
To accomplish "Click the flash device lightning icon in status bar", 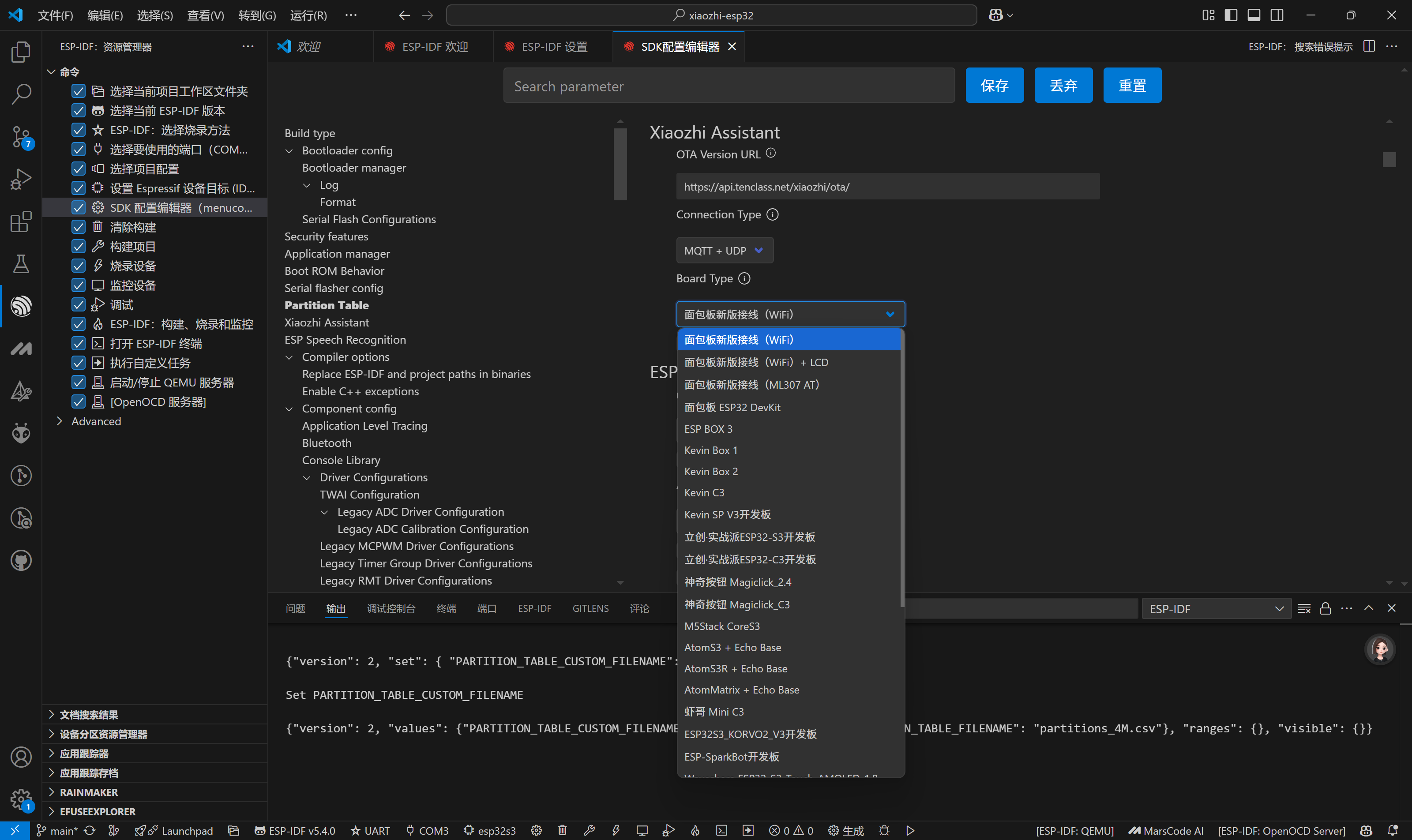I will pyautogui.click(x=616, y=830).
